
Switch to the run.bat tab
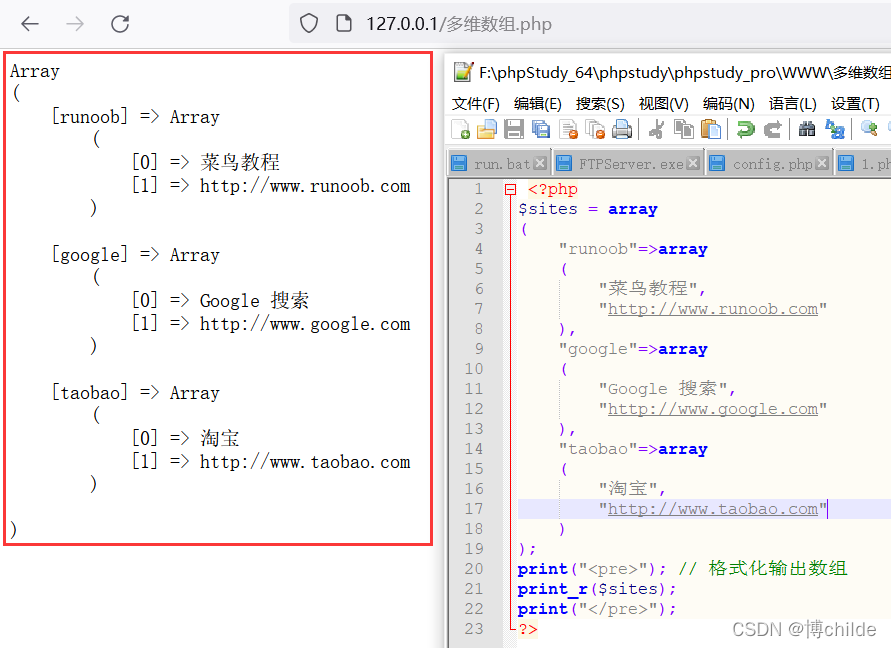click(x=499, y=164)
